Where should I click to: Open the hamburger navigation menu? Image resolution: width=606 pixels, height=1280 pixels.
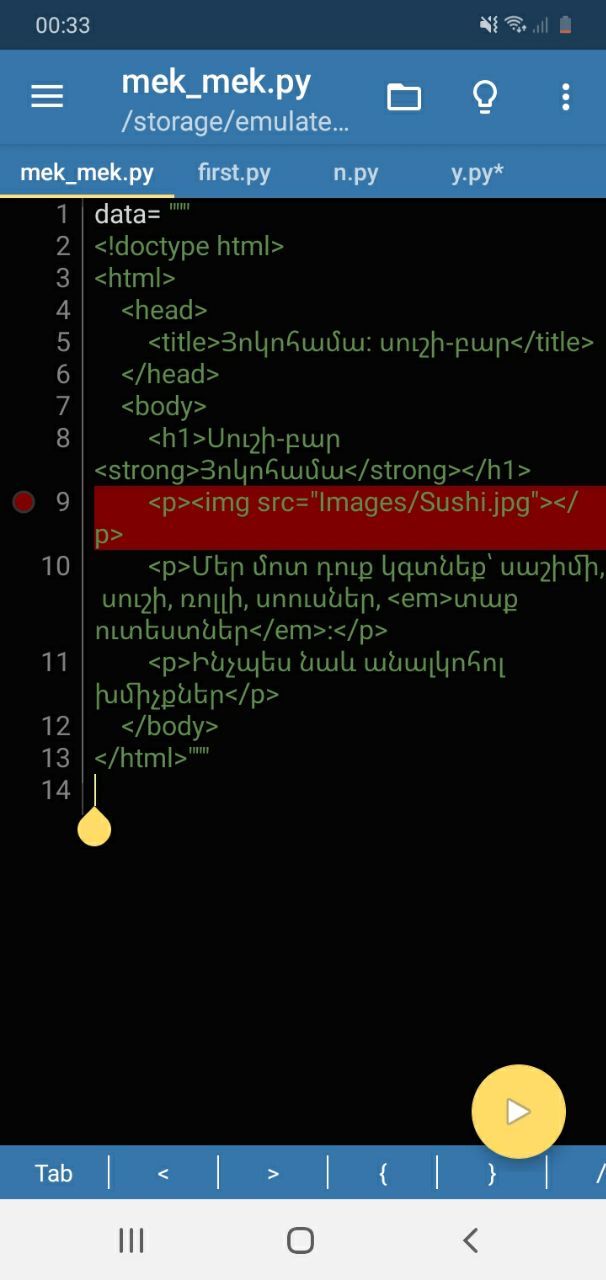pos(47,97)
